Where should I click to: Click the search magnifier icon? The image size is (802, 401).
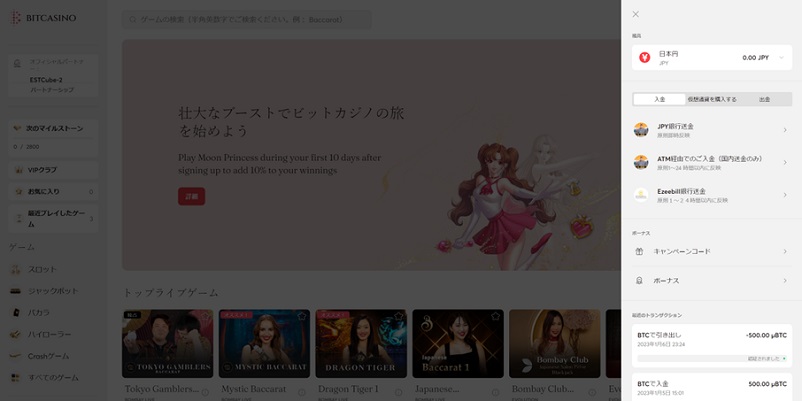tap(132, 20)
